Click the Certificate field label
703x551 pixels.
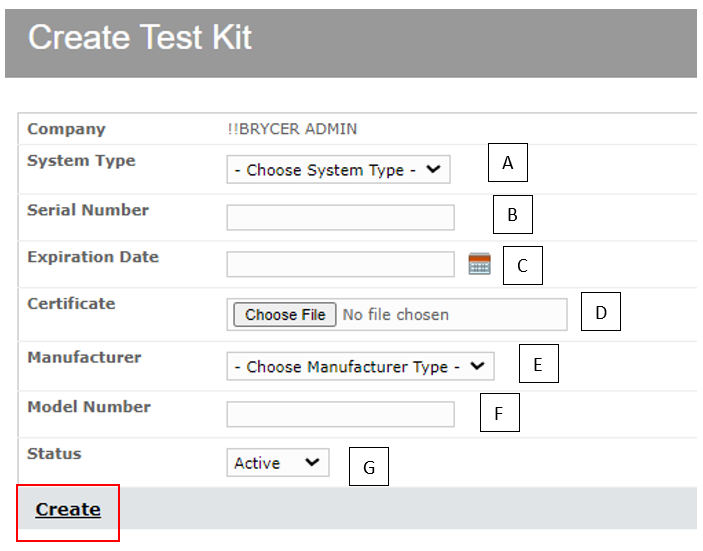[x=71, y=304]
